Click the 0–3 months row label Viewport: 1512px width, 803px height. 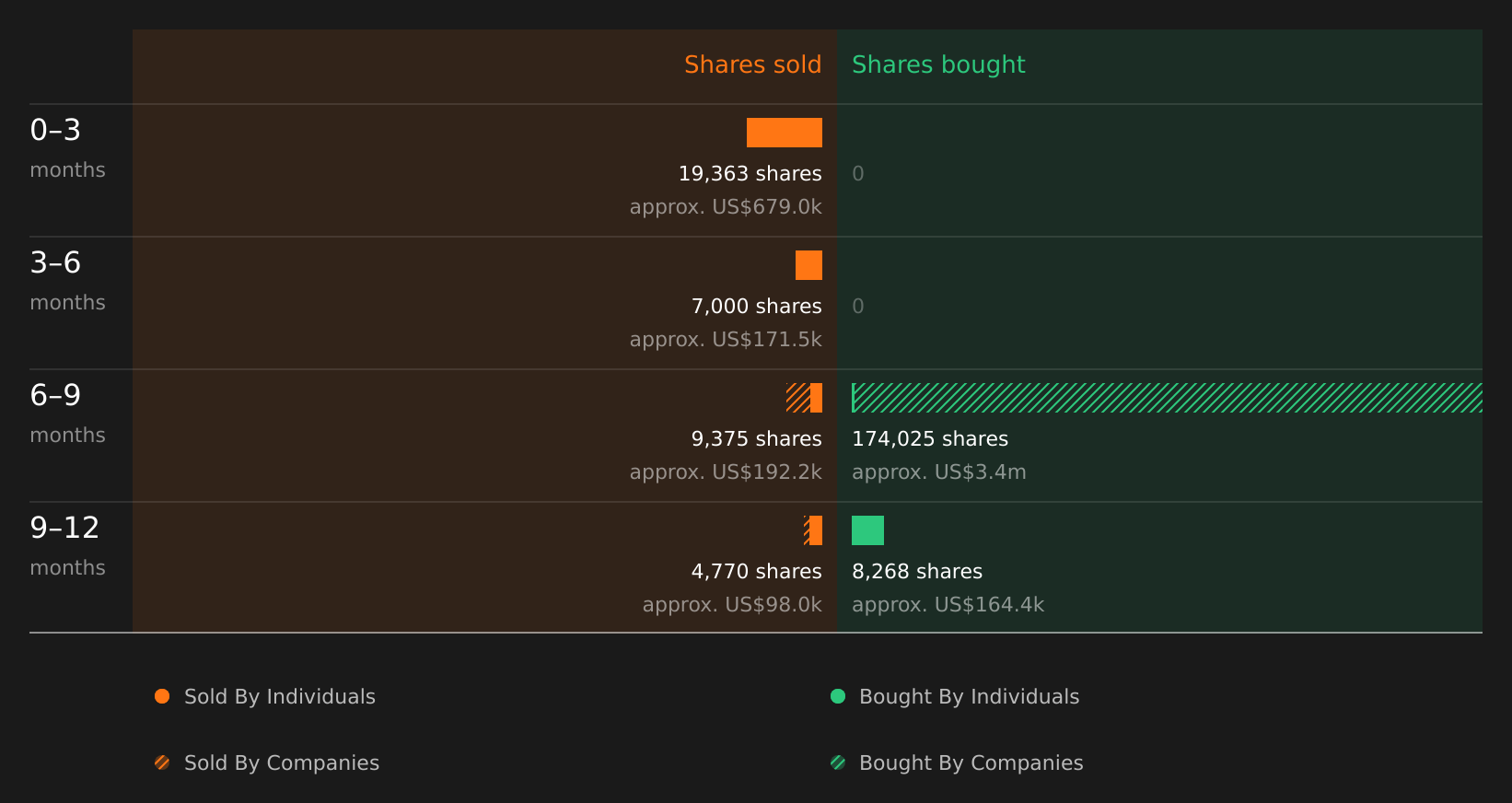[x=67, y=148]
